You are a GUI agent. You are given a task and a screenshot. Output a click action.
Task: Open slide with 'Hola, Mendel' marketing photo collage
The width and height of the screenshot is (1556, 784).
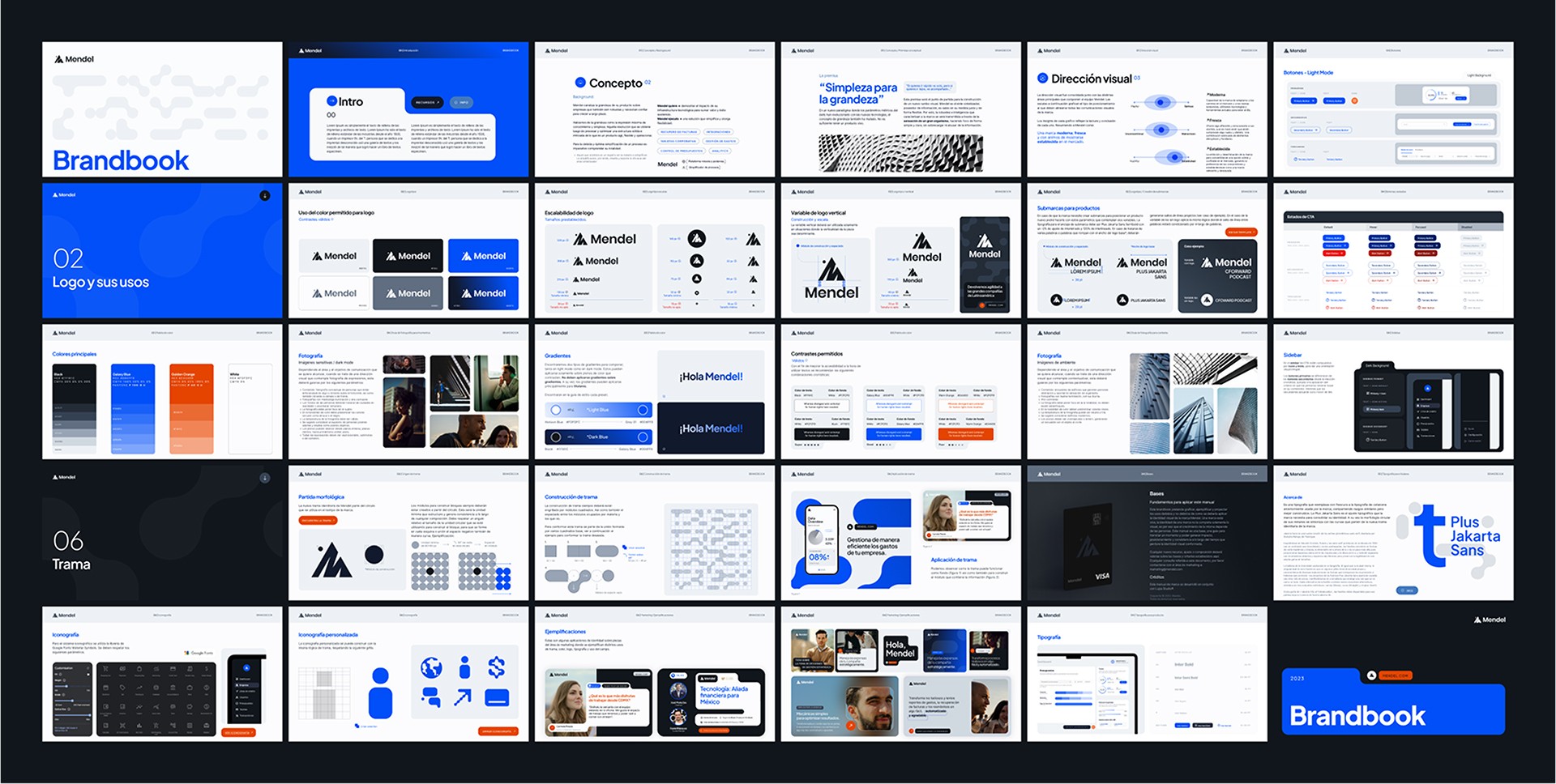click(x=901, y=674)
